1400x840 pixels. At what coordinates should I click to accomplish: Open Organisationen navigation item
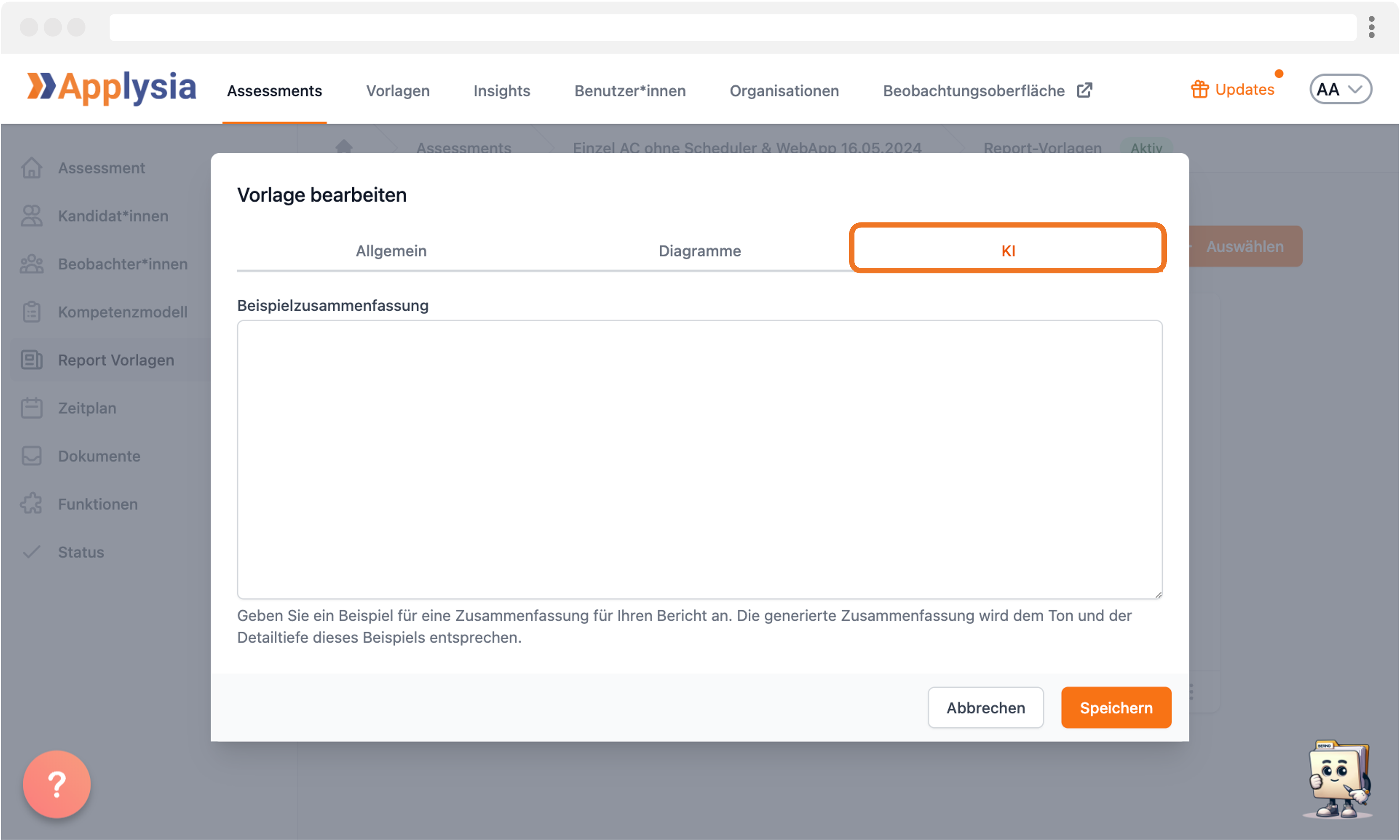click(x=784, y=91)
